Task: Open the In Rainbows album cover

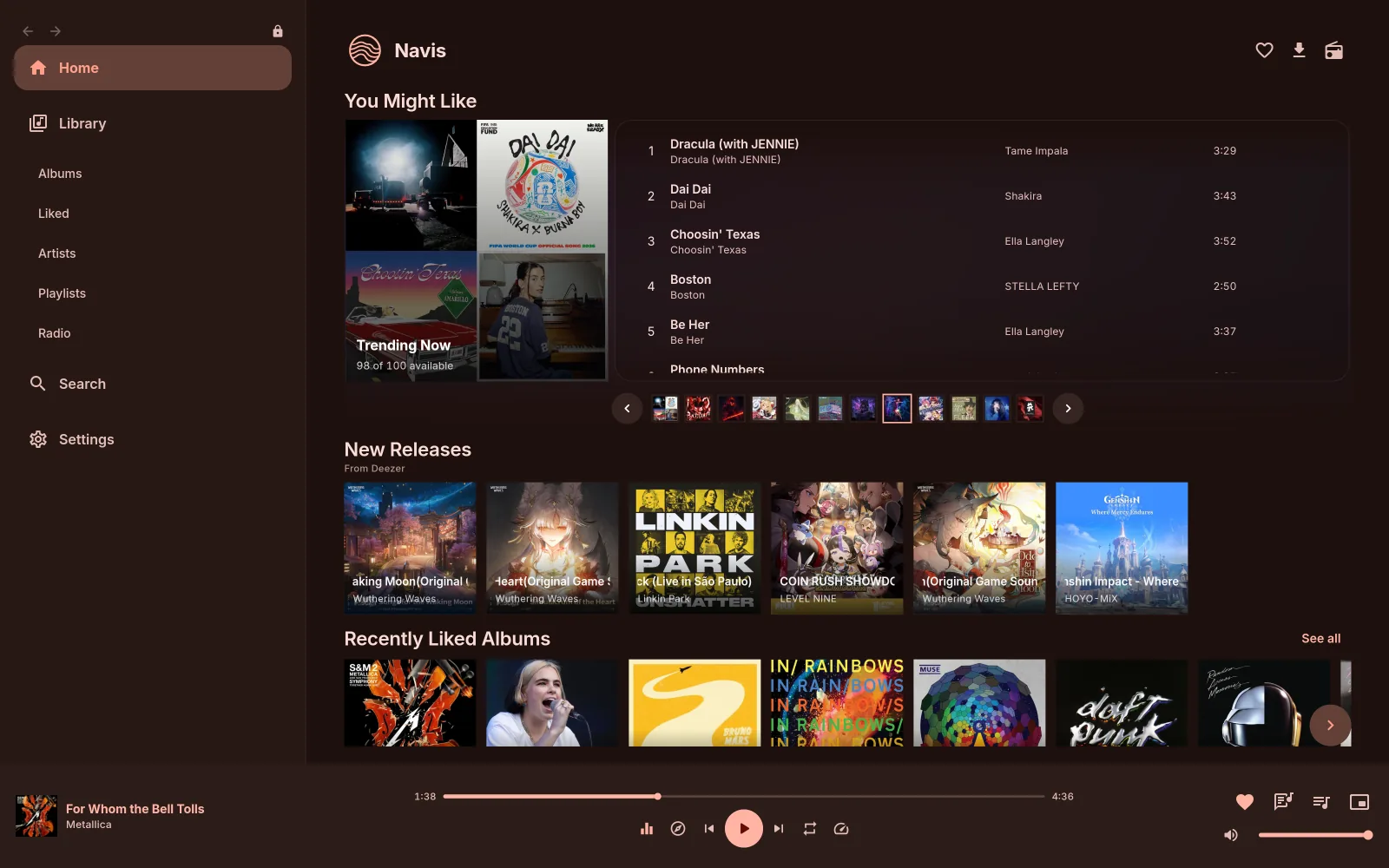Action: (837, 703)
